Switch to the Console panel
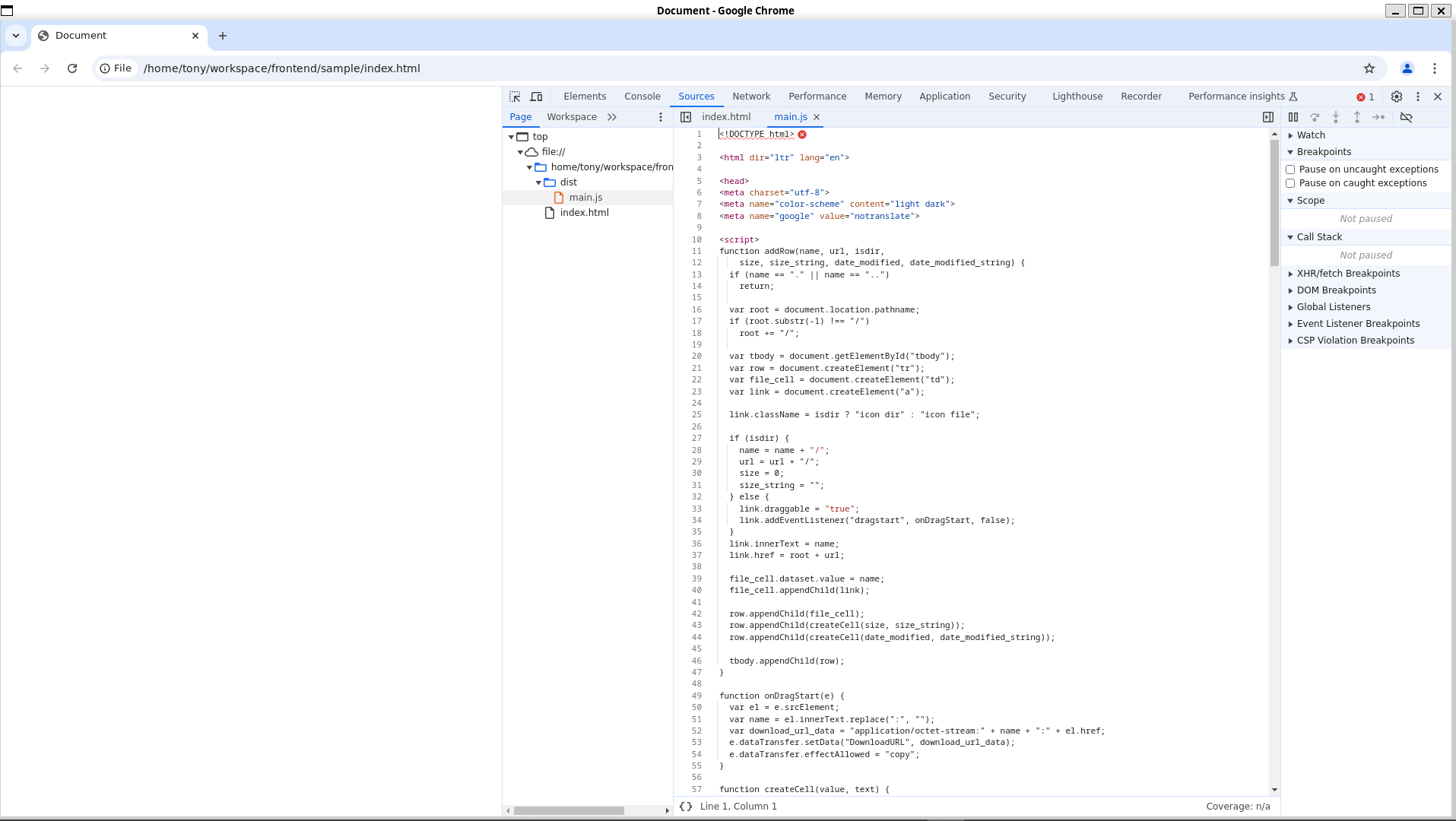The width and height of the screenshot is (1456, 821). [x=642, y=97]
